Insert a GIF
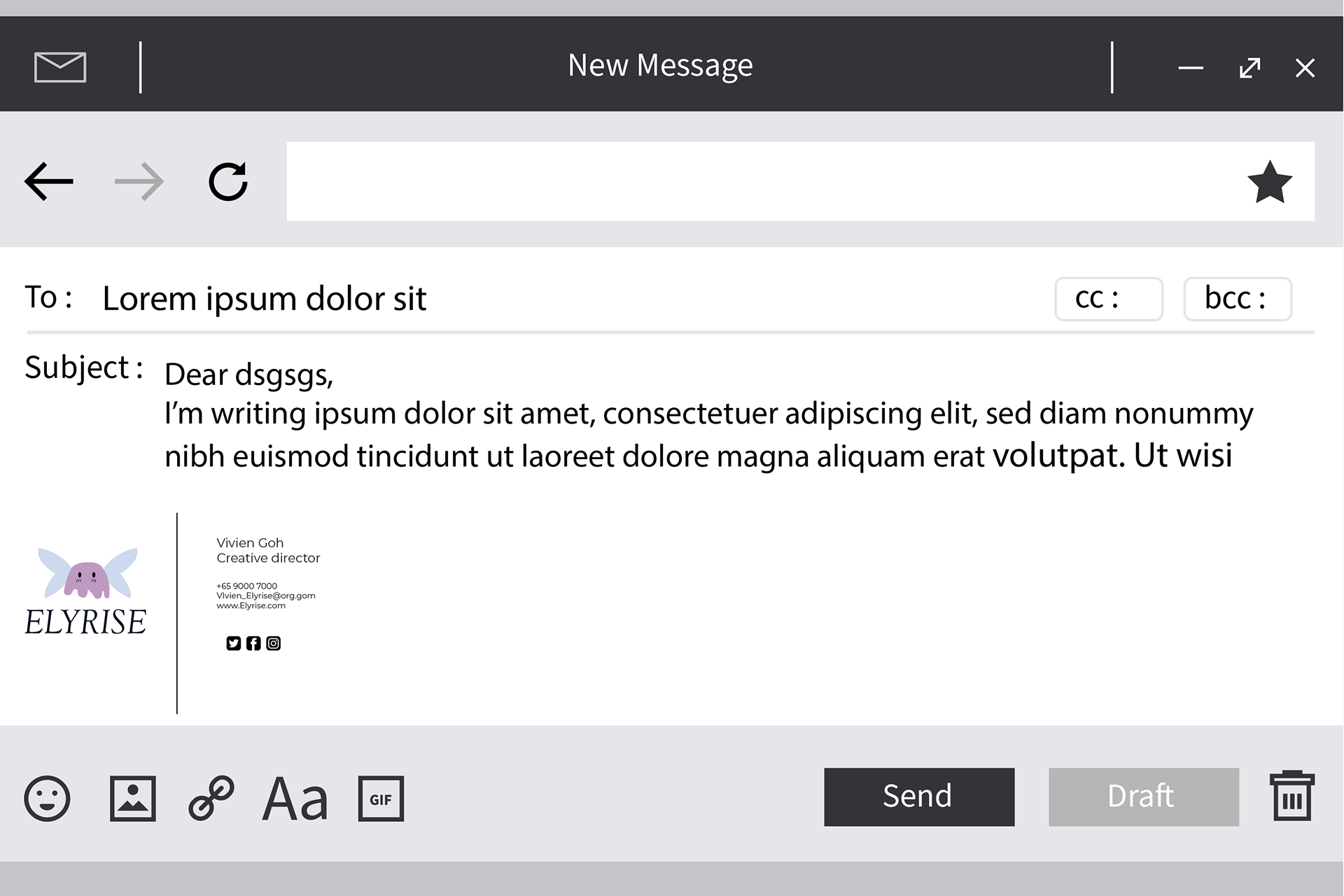1344x896 pixels. pos(381,799)
